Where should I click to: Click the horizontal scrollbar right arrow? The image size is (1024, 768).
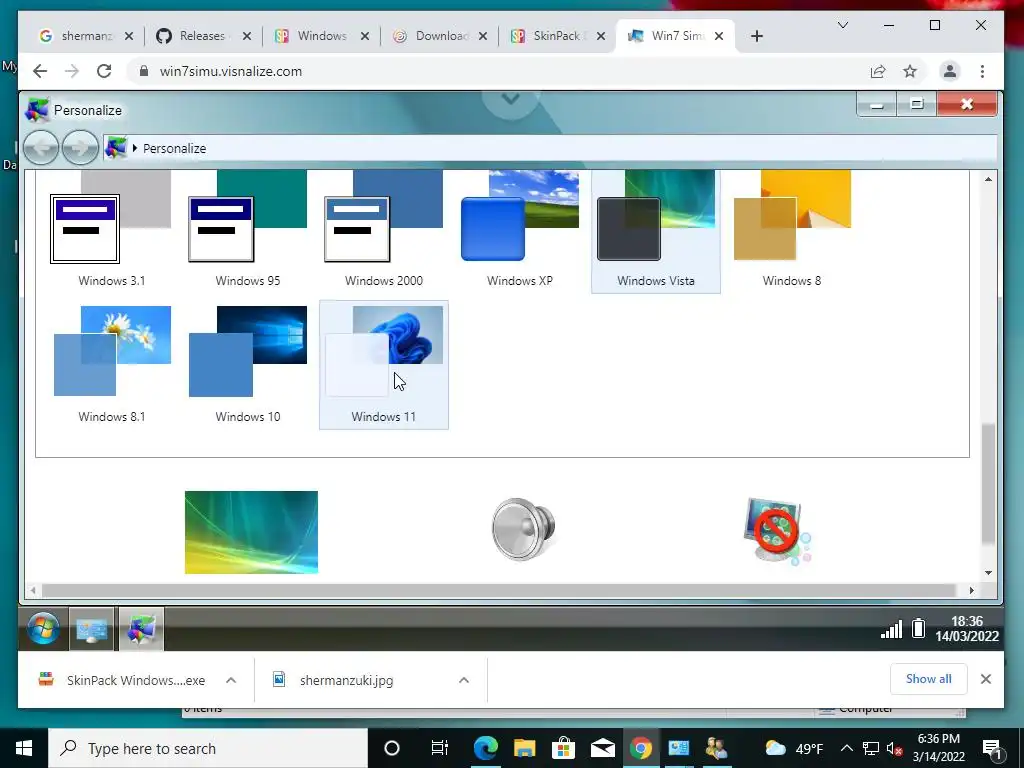point(972,590)
